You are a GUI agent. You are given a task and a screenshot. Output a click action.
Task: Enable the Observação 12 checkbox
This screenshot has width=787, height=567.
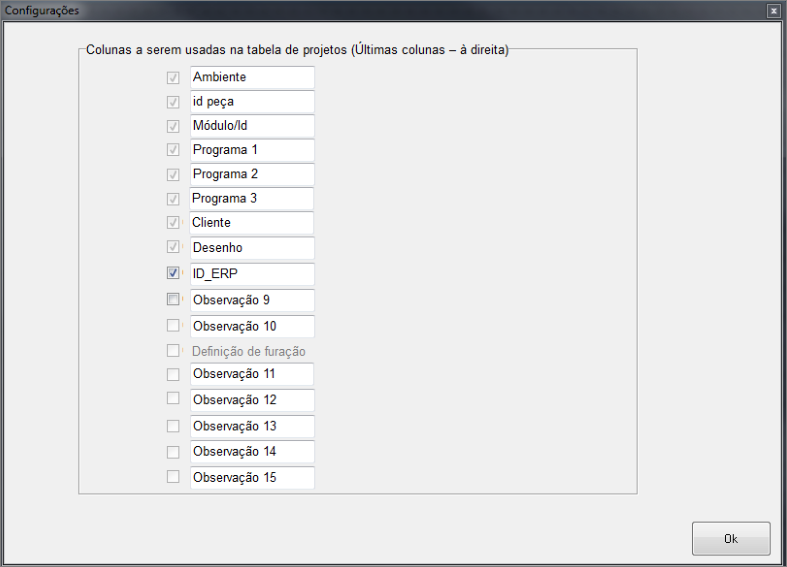(x=173, y=399)
